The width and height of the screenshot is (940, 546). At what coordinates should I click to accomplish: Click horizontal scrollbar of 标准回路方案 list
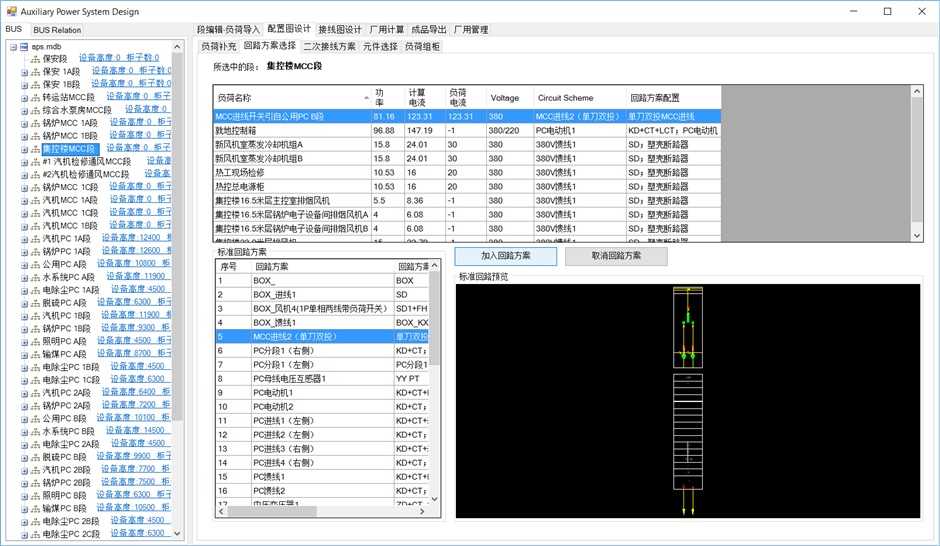tap(322, 511)
